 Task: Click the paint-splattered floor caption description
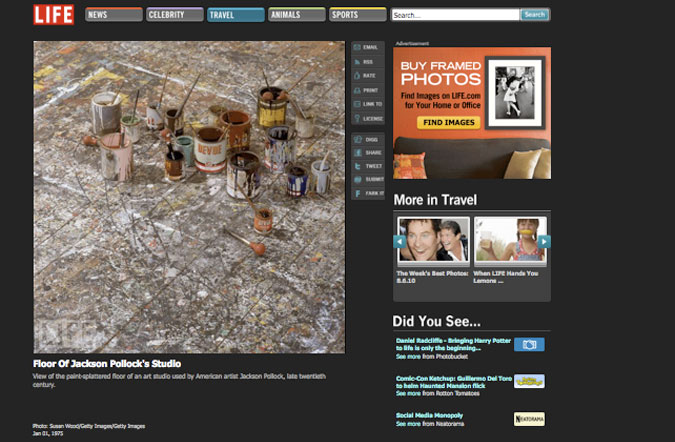(180, 380)
